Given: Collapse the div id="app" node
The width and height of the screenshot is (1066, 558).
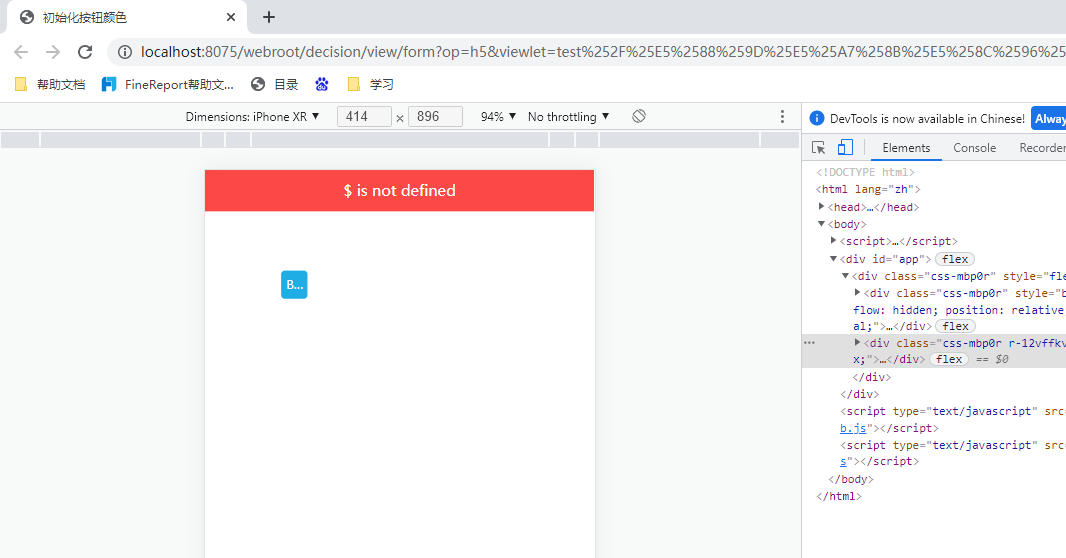Looking at the screenshot, I should 833,258.
